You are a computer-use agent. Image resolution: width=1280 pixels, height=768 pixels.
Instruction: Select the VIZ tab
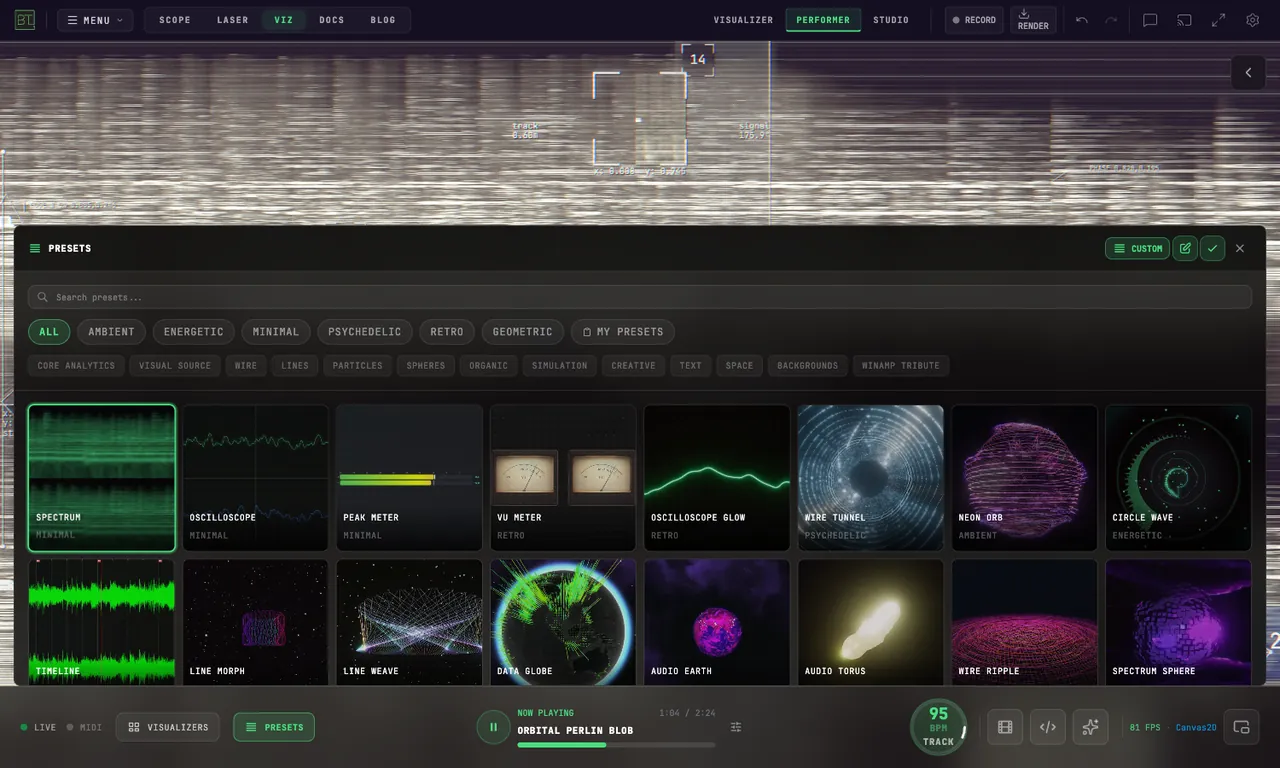coord(284,20)
